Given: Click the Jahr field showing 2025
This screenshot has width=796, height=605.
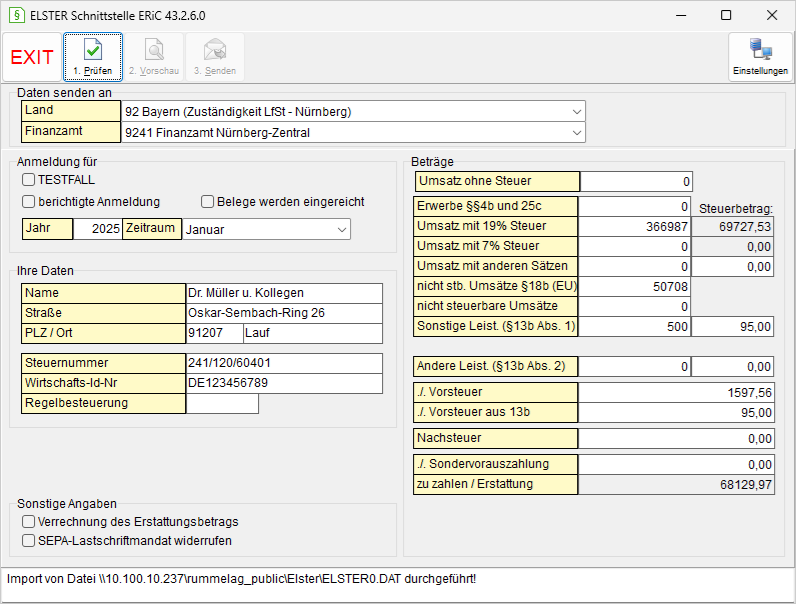Looking at the screenshot, I should point(97,228).
